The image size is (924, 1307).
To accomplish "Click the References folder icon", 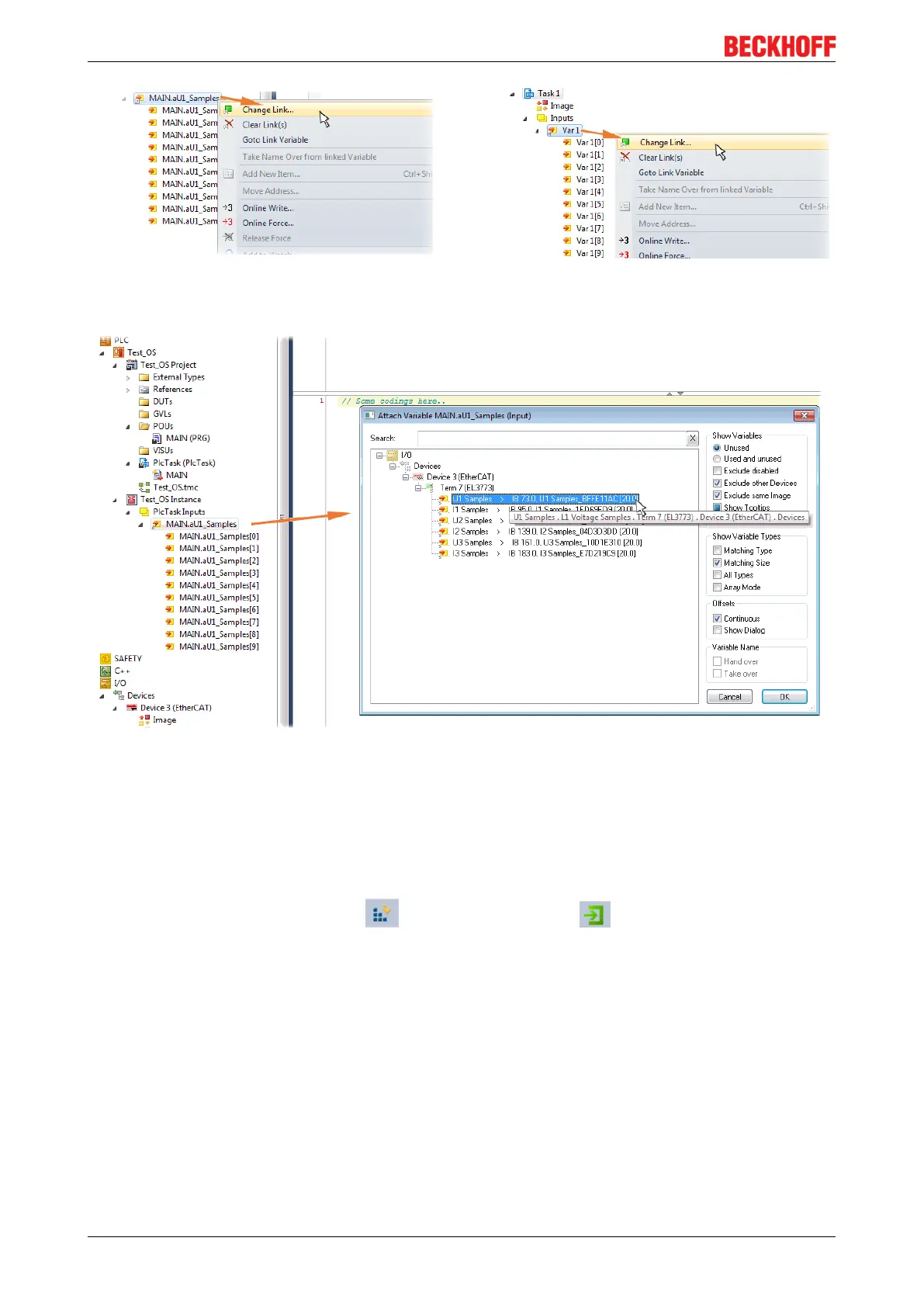I will click(144, 390).
